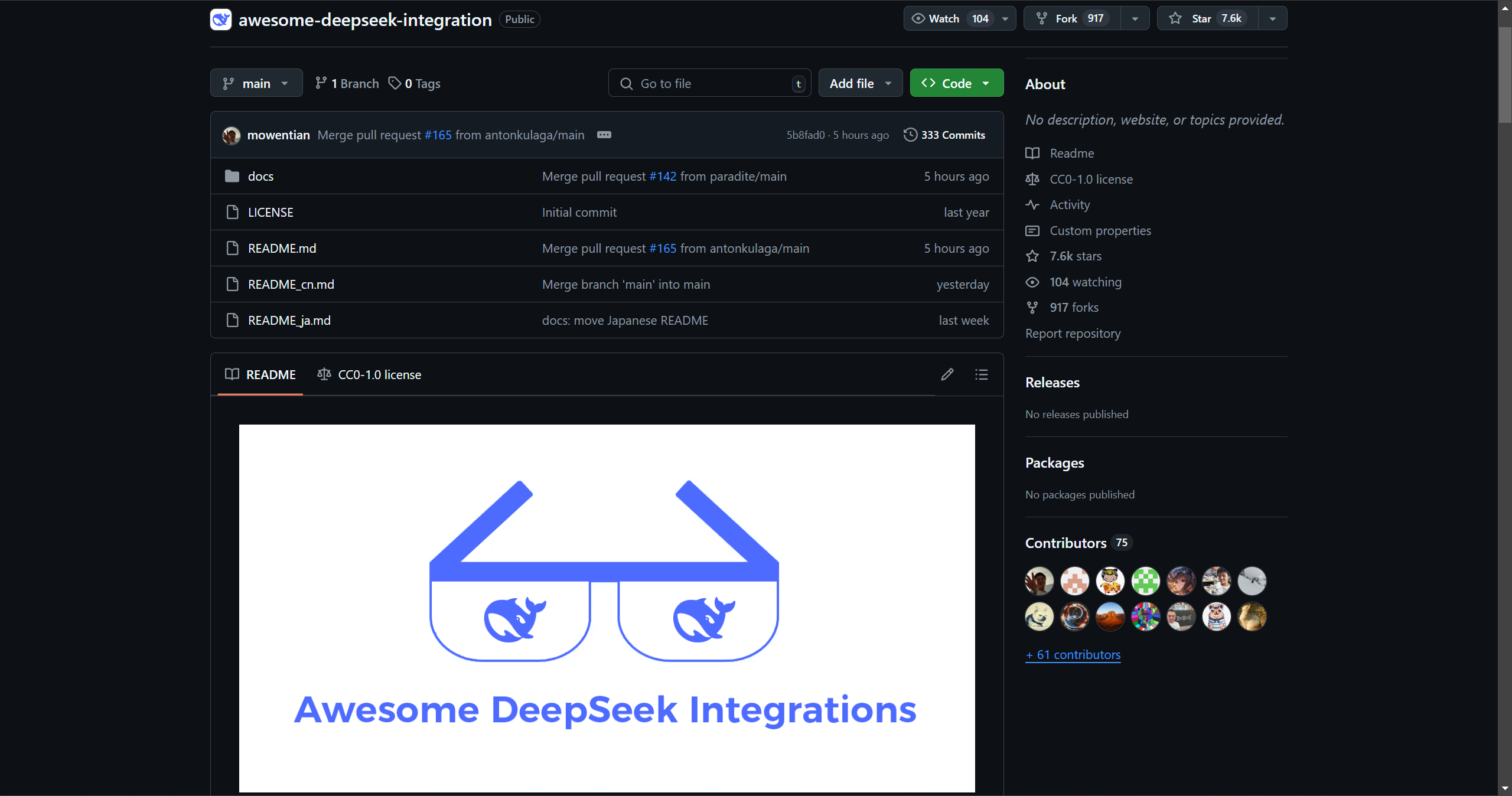Open the Star lists dropdown arrow
The width and height of the screenshot is (1512, 796).
[1273, 18]
